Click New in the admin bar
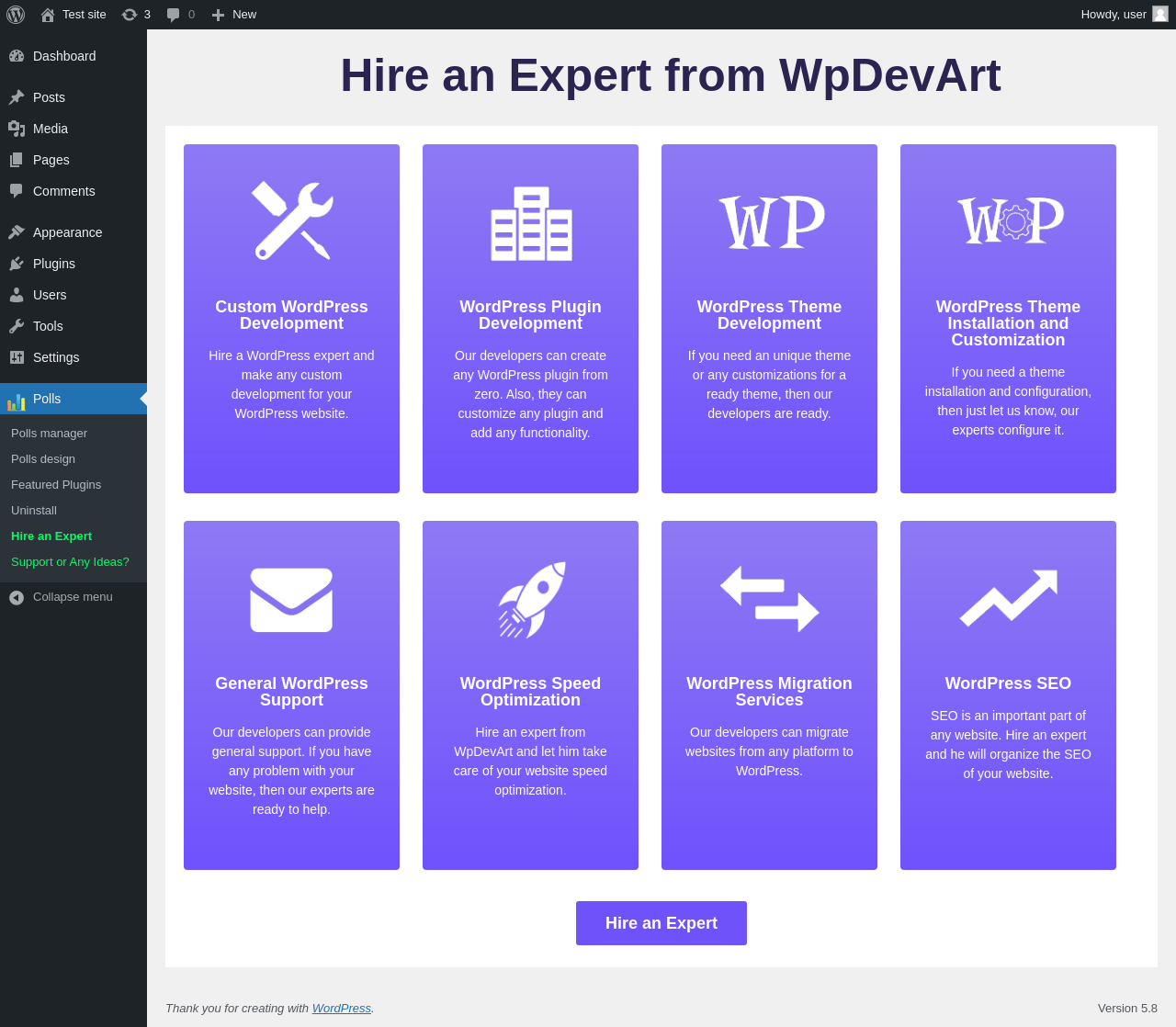 [x=244, y=15]
